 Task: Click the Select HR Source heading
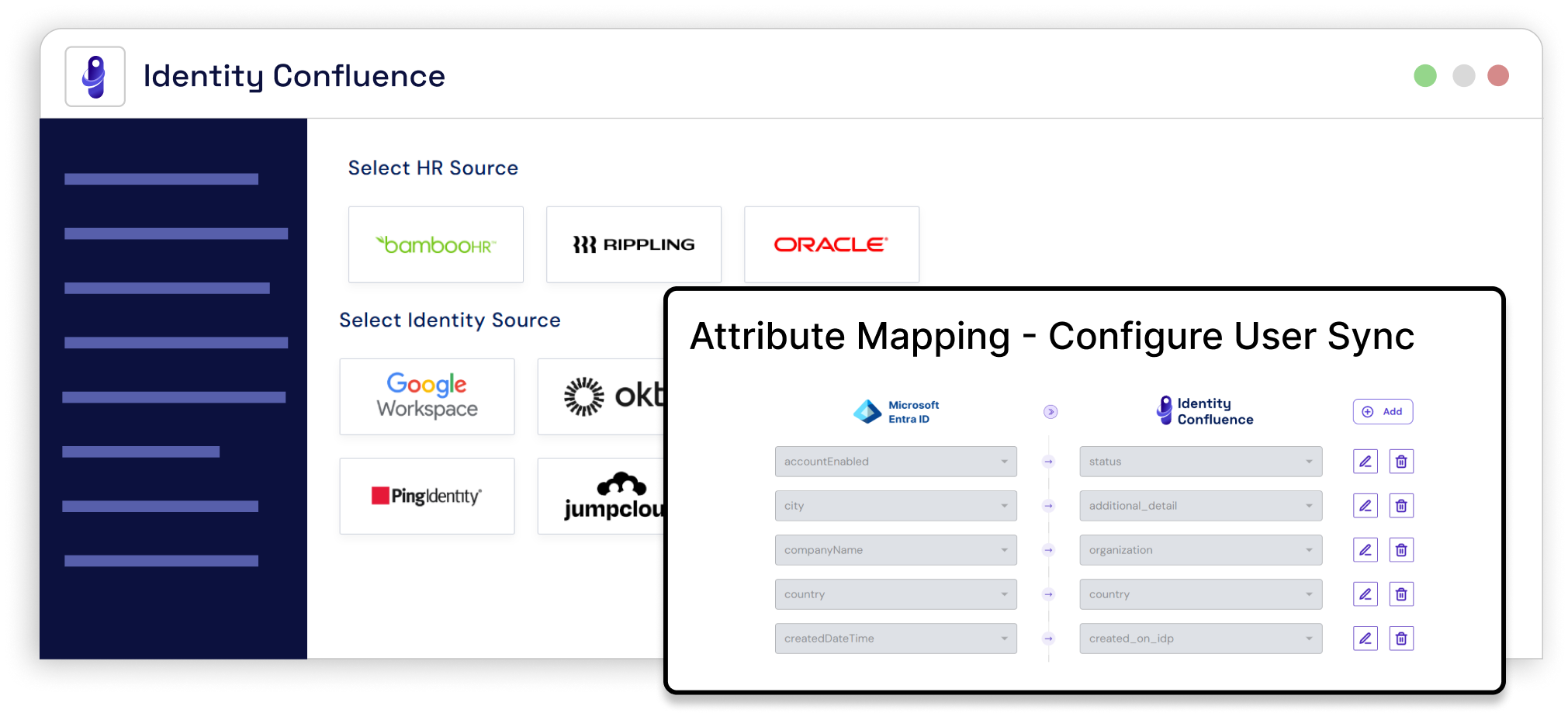click(x=433, y=168)
